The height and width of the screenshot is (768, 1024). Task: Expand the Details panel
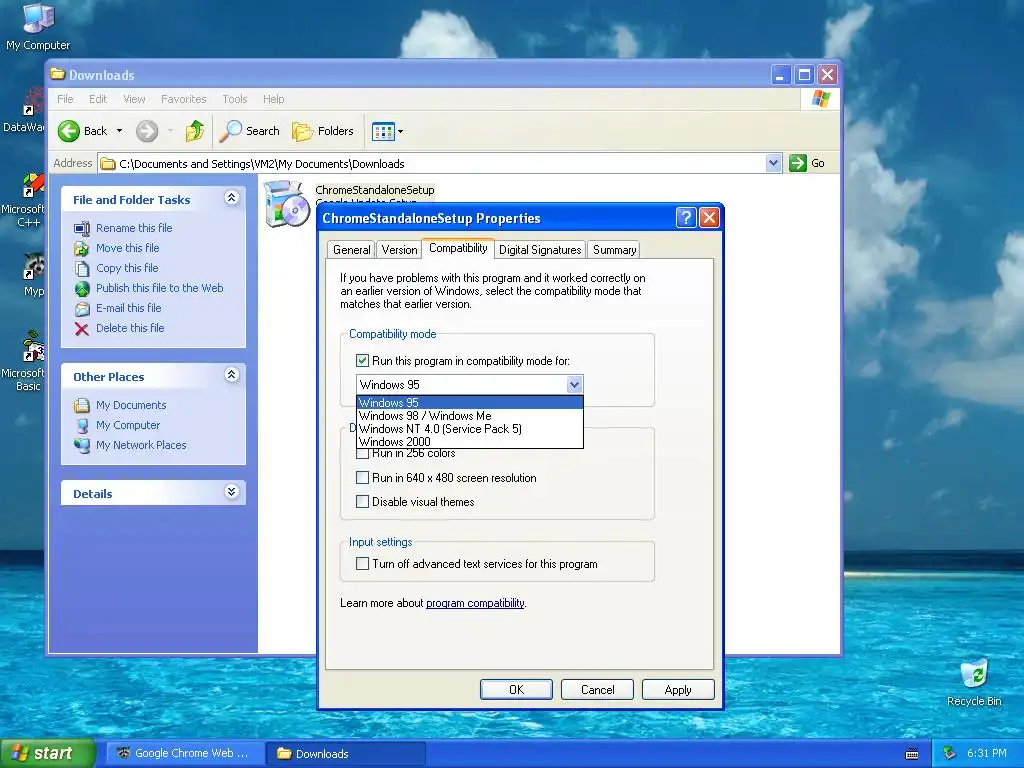(231, 492)
